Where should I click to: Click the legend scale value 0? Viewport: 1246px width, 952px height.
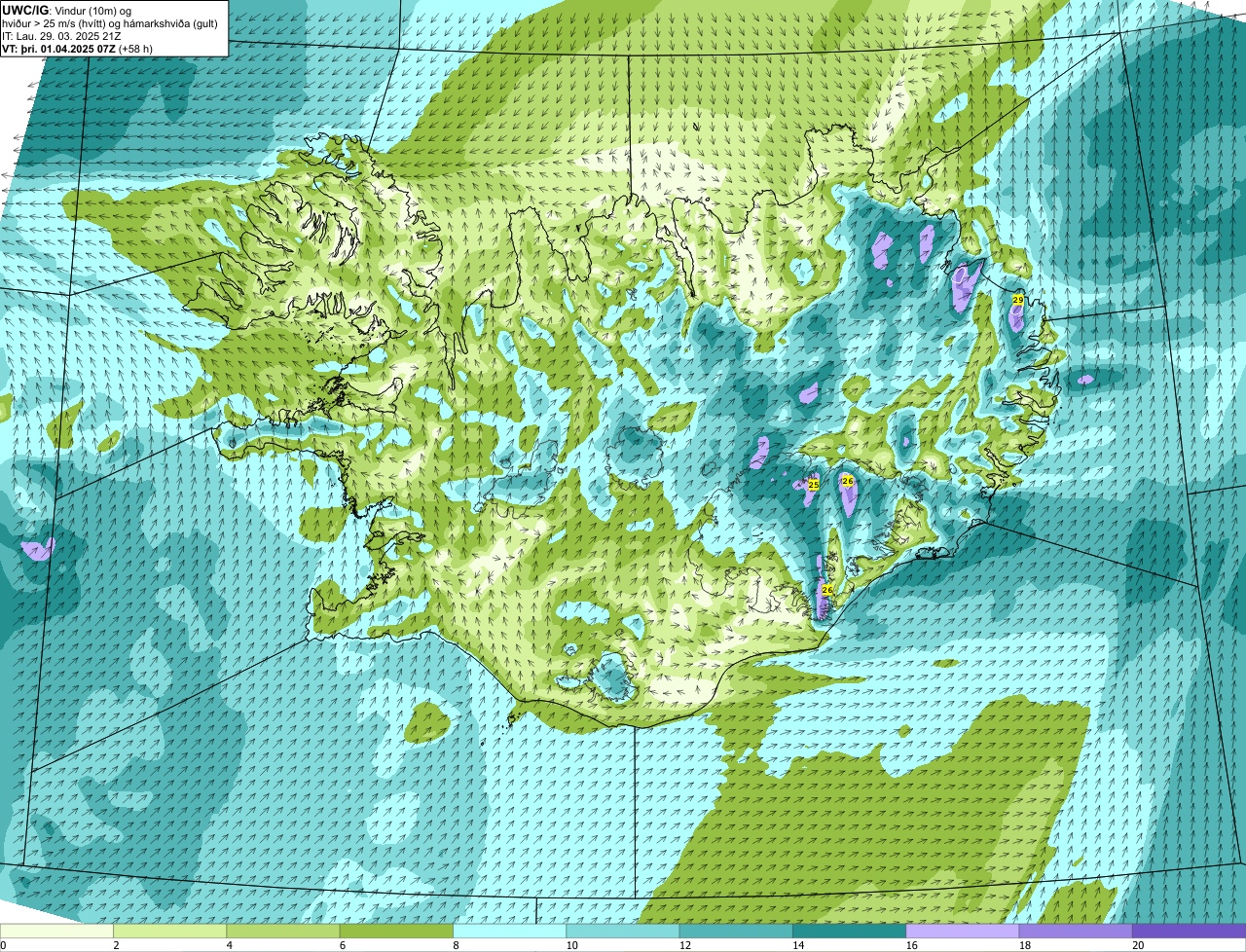point(3,945)
